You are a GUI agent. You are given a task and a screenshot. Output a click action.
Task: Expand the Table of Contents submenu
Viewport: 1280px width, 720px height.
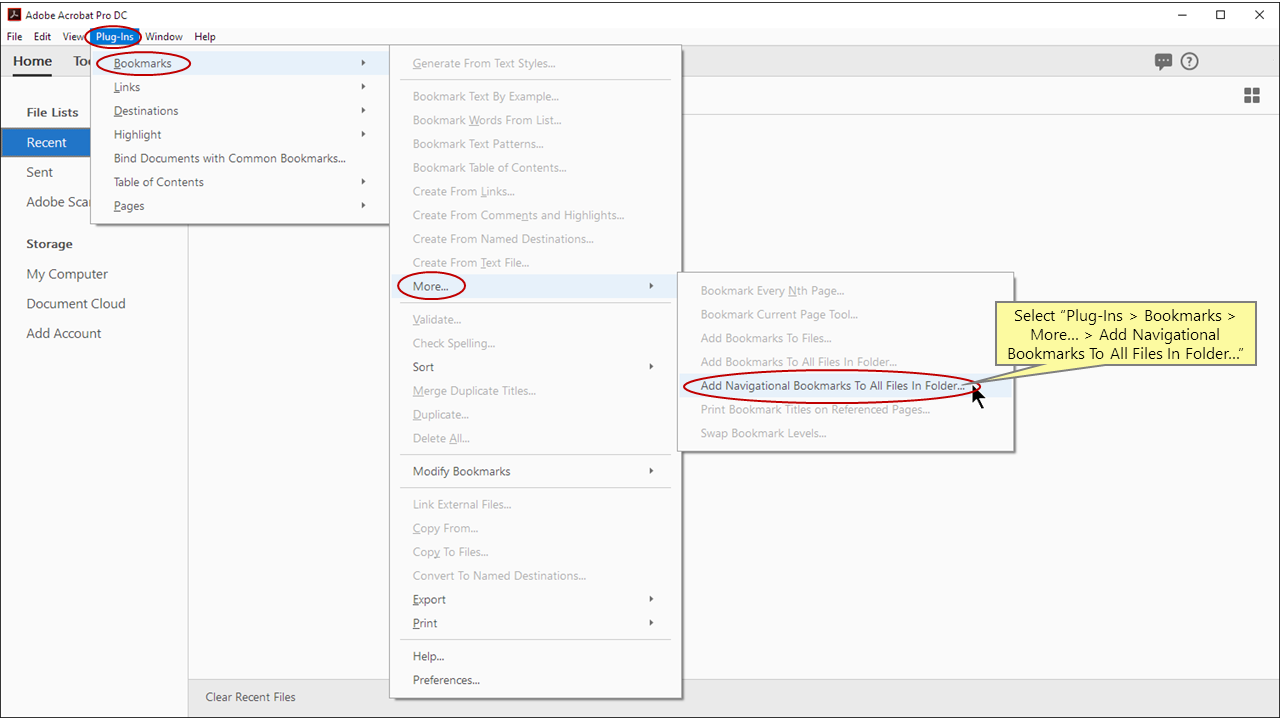pos(160,181)
